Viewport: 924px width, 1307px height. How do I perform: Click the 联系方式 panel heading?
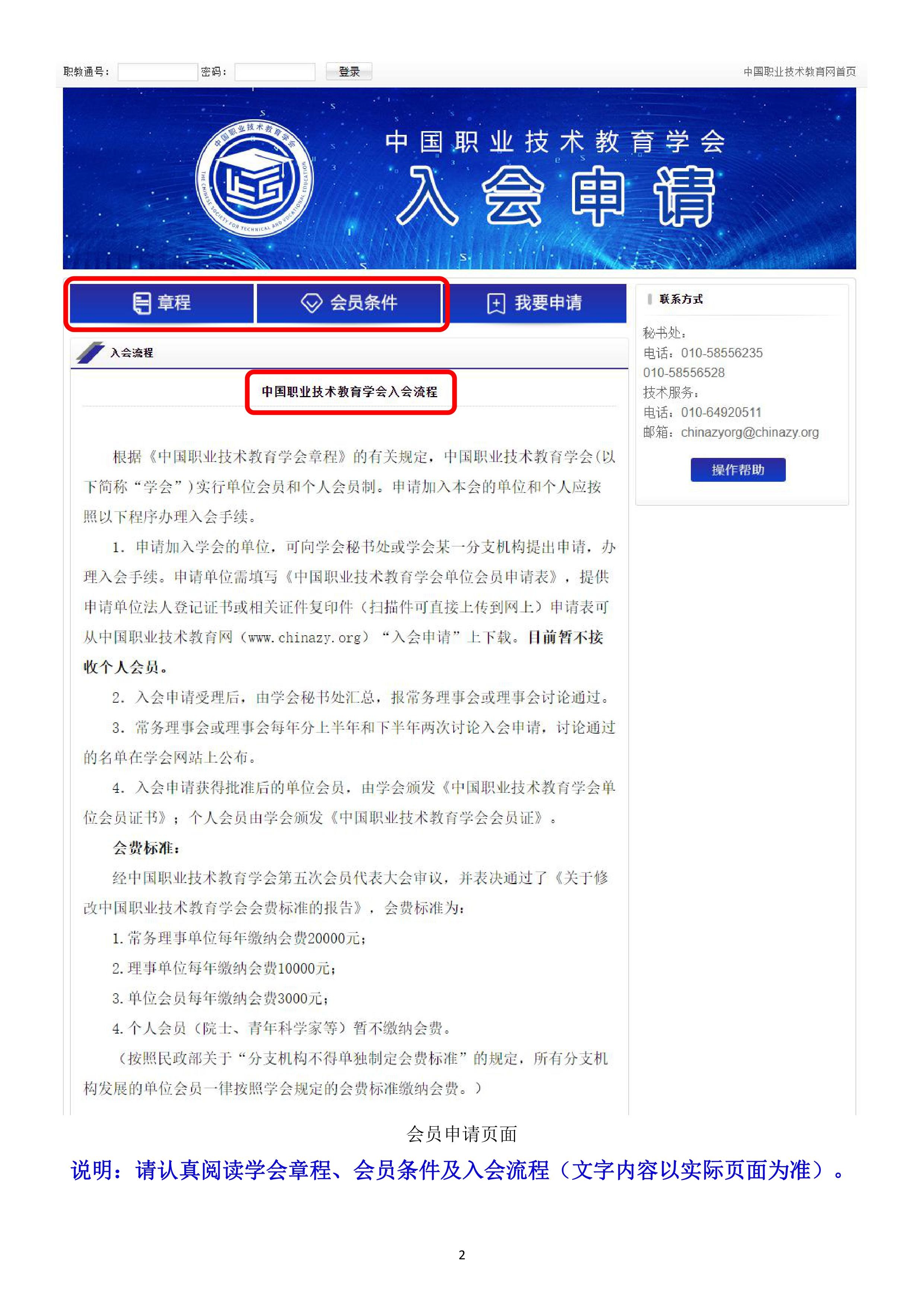681,300
